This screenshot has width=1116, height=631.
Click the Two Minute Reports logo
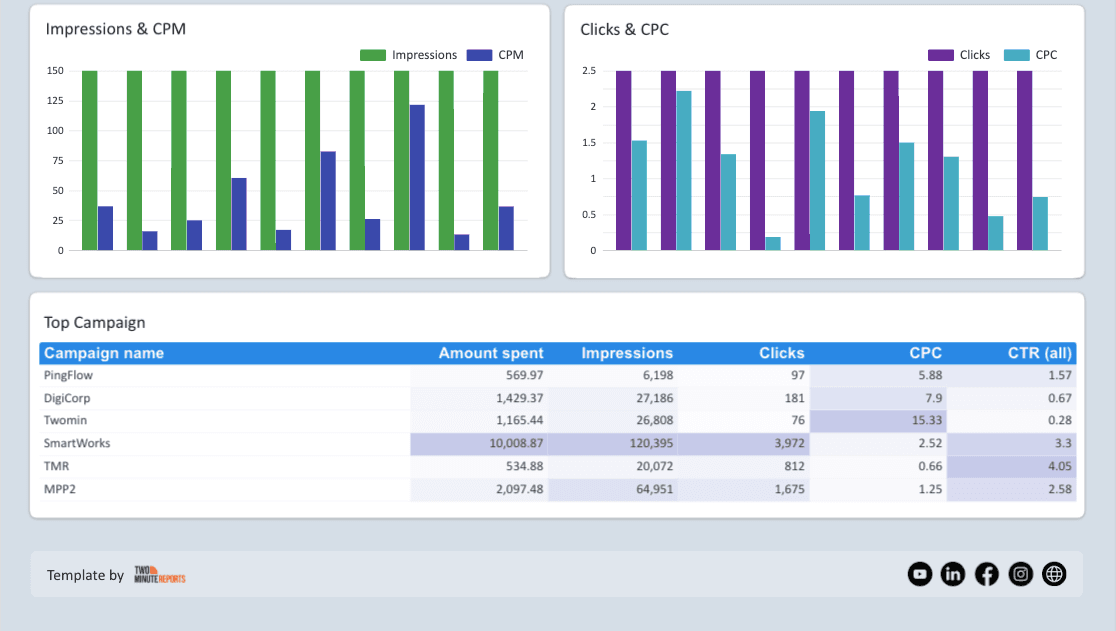pyautogui.click(x=158, y=575)
